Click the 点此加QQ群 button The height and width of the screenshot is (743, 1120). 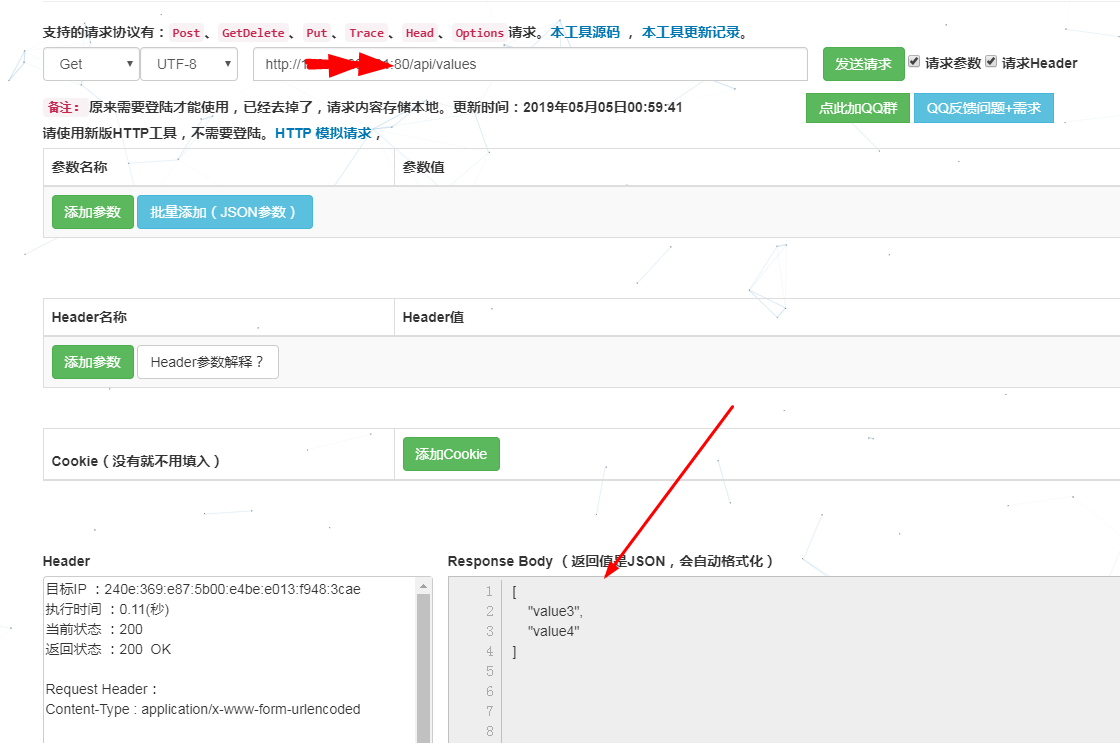click(x=858, y=108)
